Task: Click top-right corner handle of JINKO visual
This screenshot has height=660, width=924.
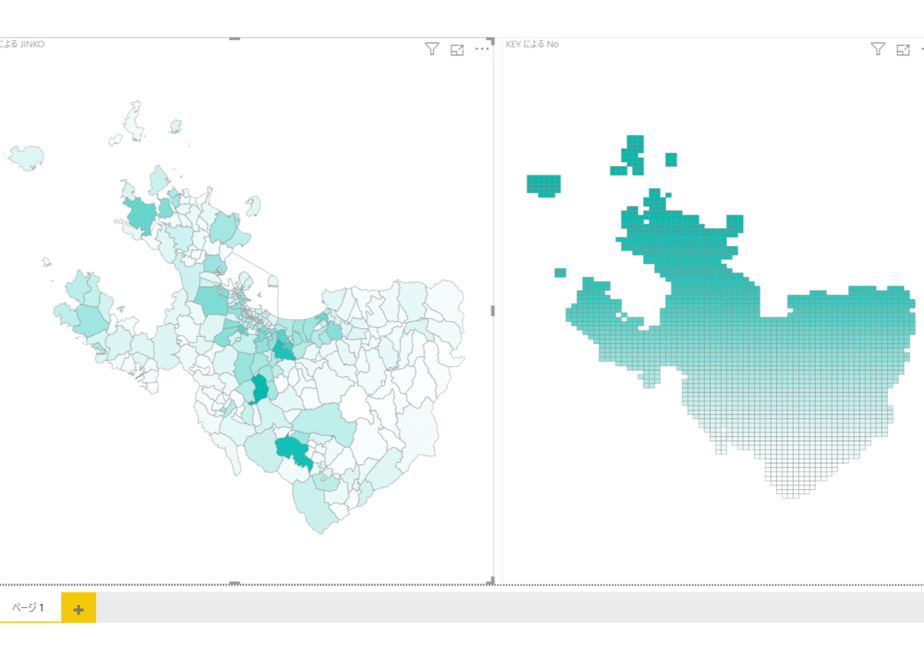Action: click(490, 40)
